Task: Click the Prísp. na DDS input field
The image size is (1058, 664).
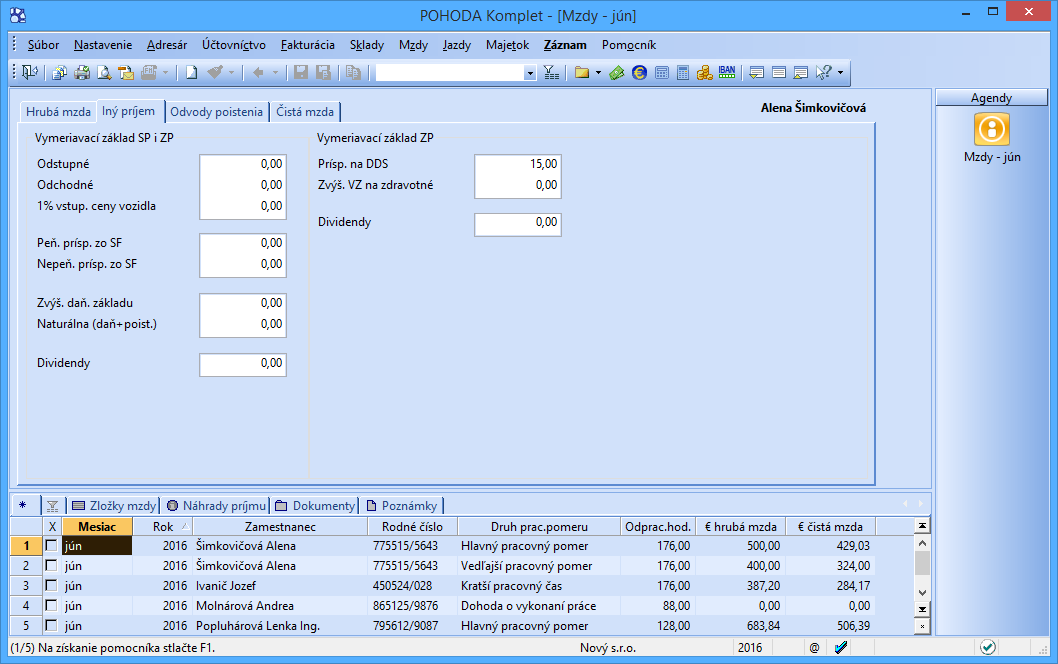Action: pyautogui.click(x=517, y=164)
